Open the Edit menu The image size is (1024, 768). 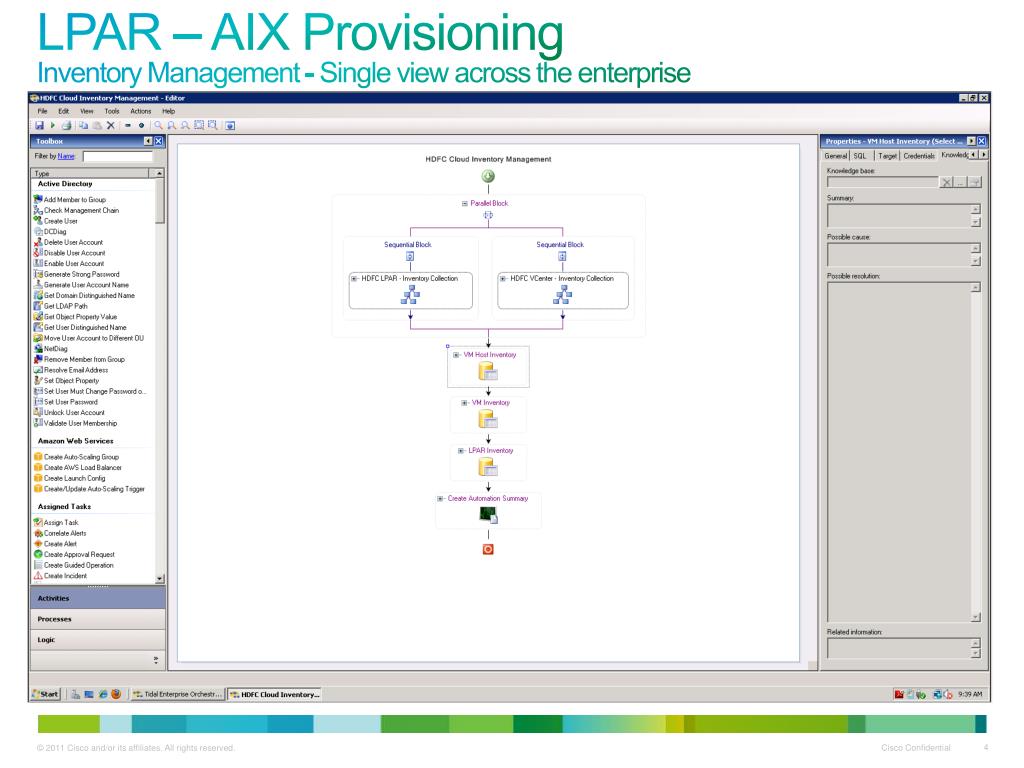(x=63, y=111)
